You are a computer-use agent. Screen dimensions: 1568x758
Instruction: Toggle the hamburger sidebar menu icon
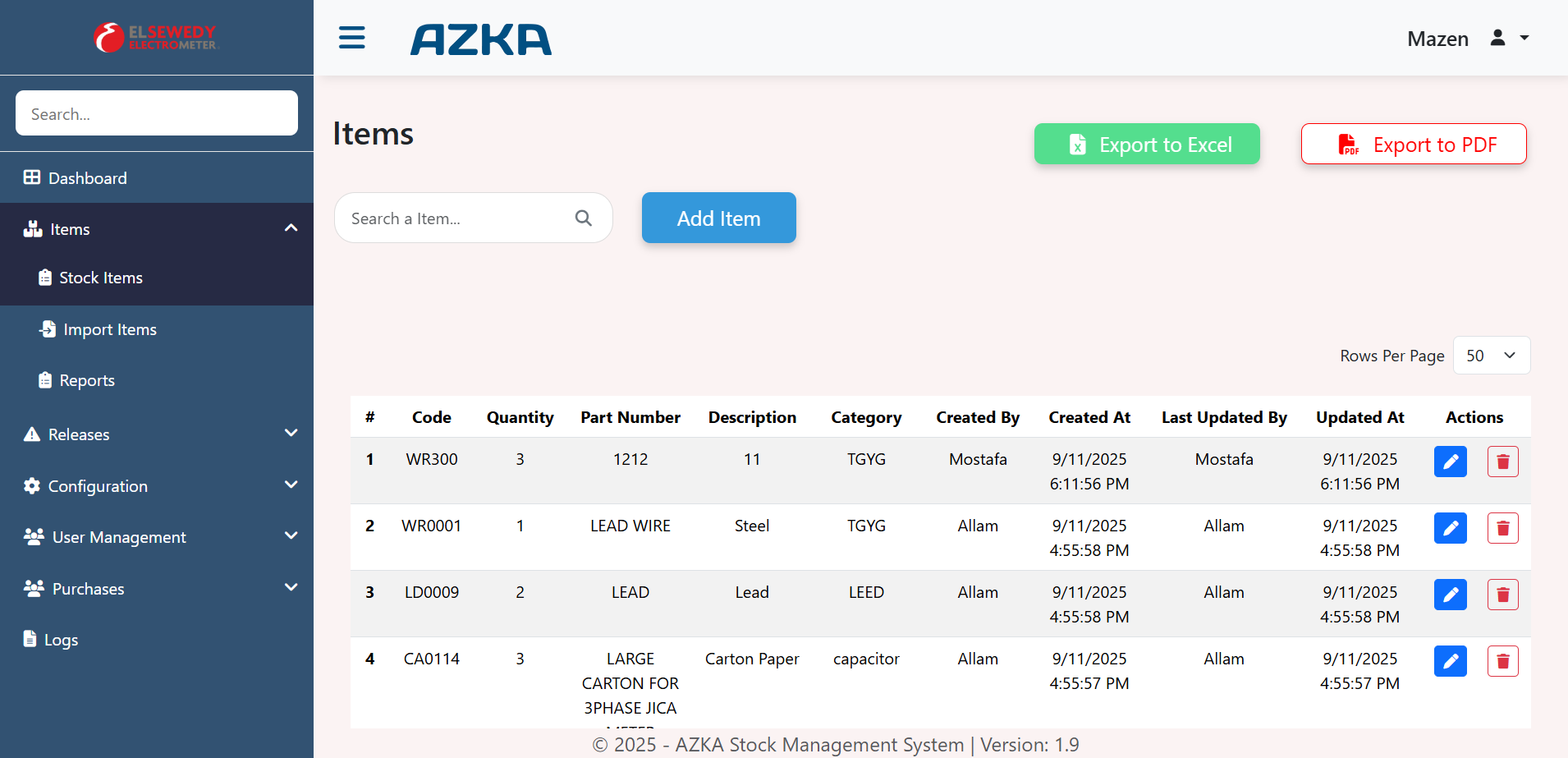click(351, 38)
